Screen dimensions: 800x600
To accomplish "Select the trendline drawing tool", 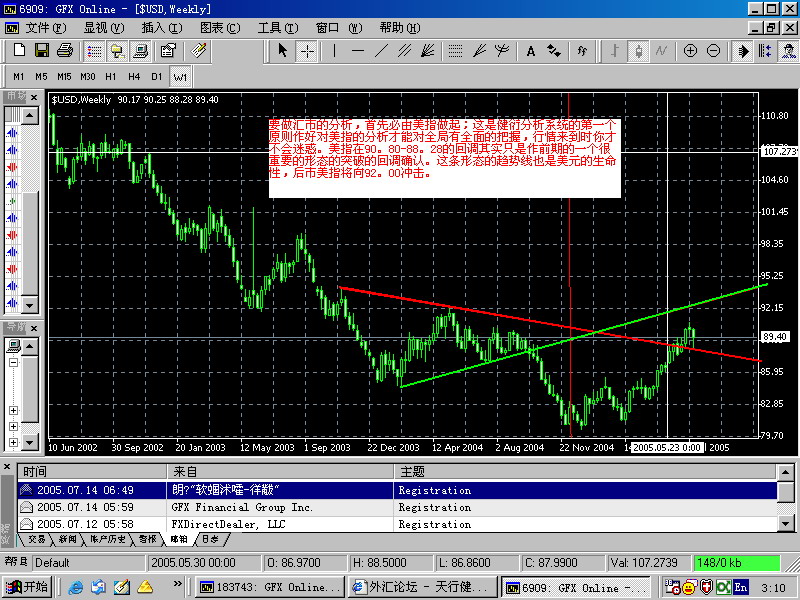I will (381, 51).
